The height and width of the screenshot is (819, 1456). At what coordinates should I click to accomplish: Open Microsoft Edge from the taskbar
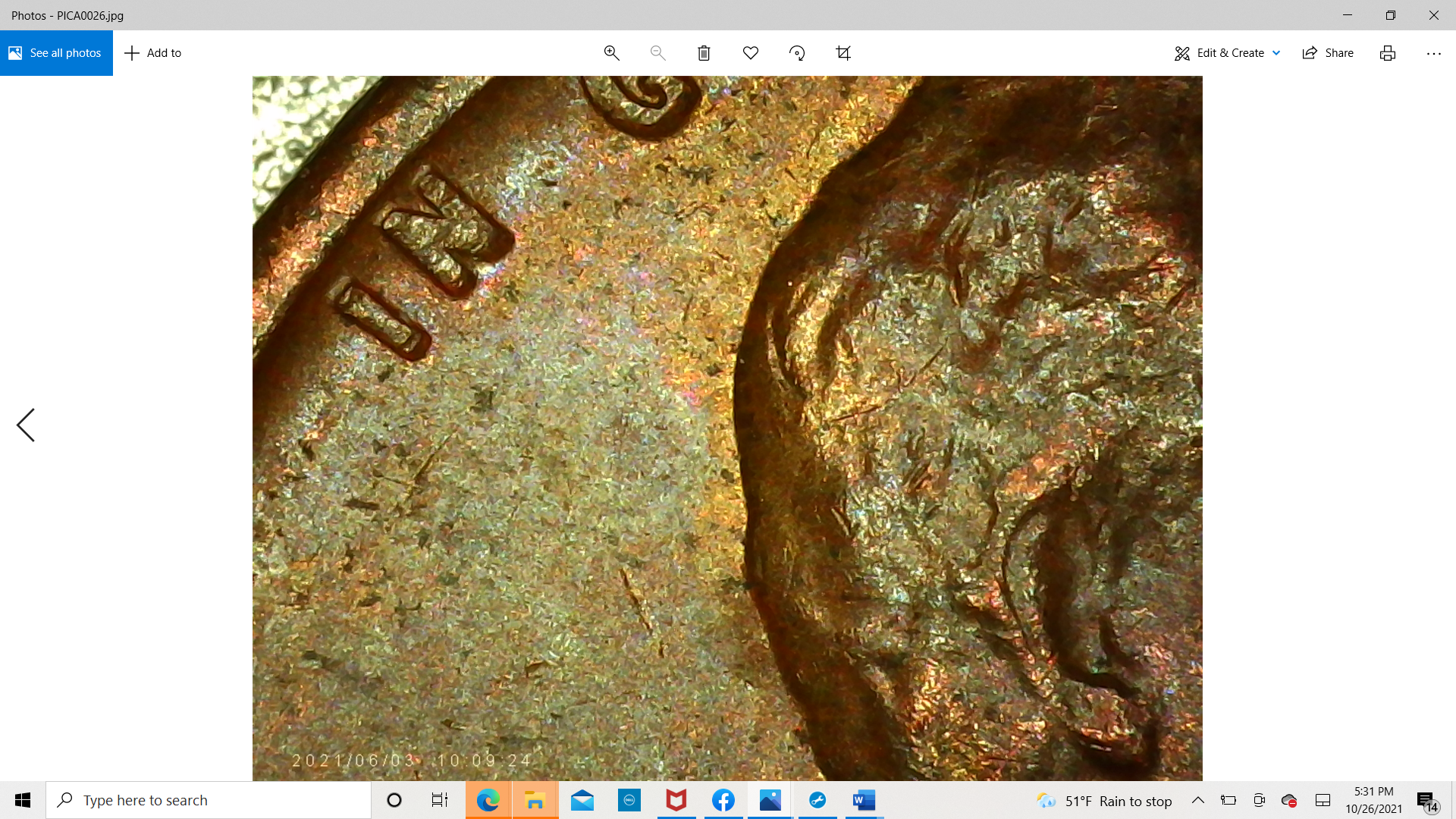[488, 800]
